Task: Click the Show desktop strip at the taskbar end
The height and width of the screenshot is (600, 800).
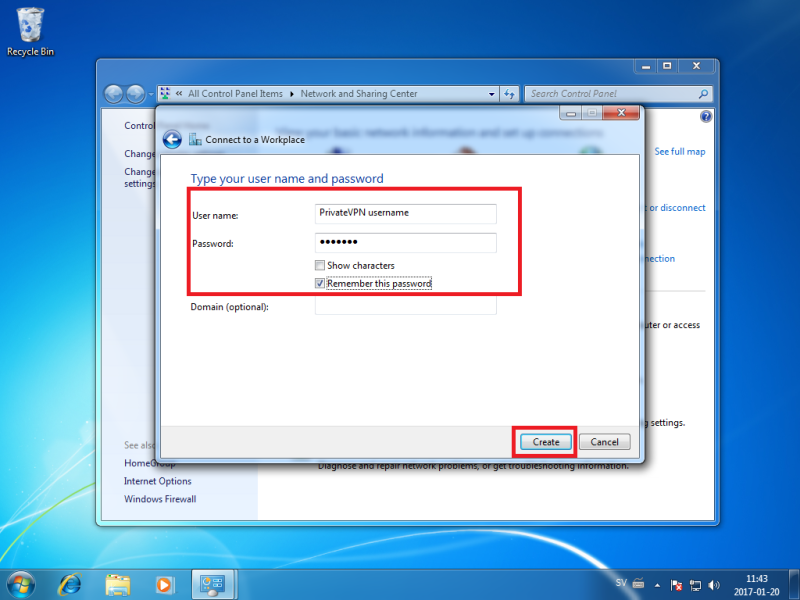Action: click(794, 585)
